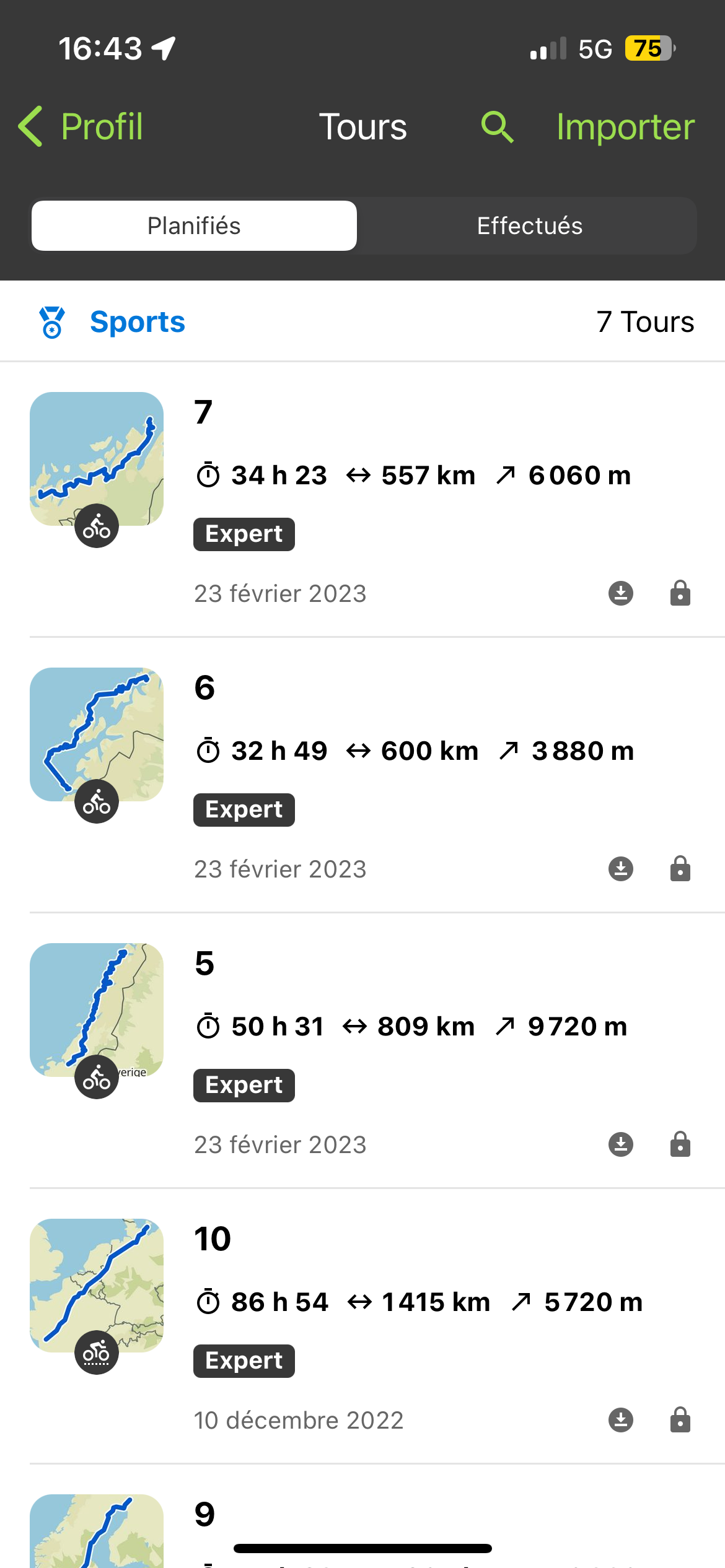Toggle privacy lock on tour 6
Image resolution: width=725 pixels, height=1568 pixels.
pos(680,869)
